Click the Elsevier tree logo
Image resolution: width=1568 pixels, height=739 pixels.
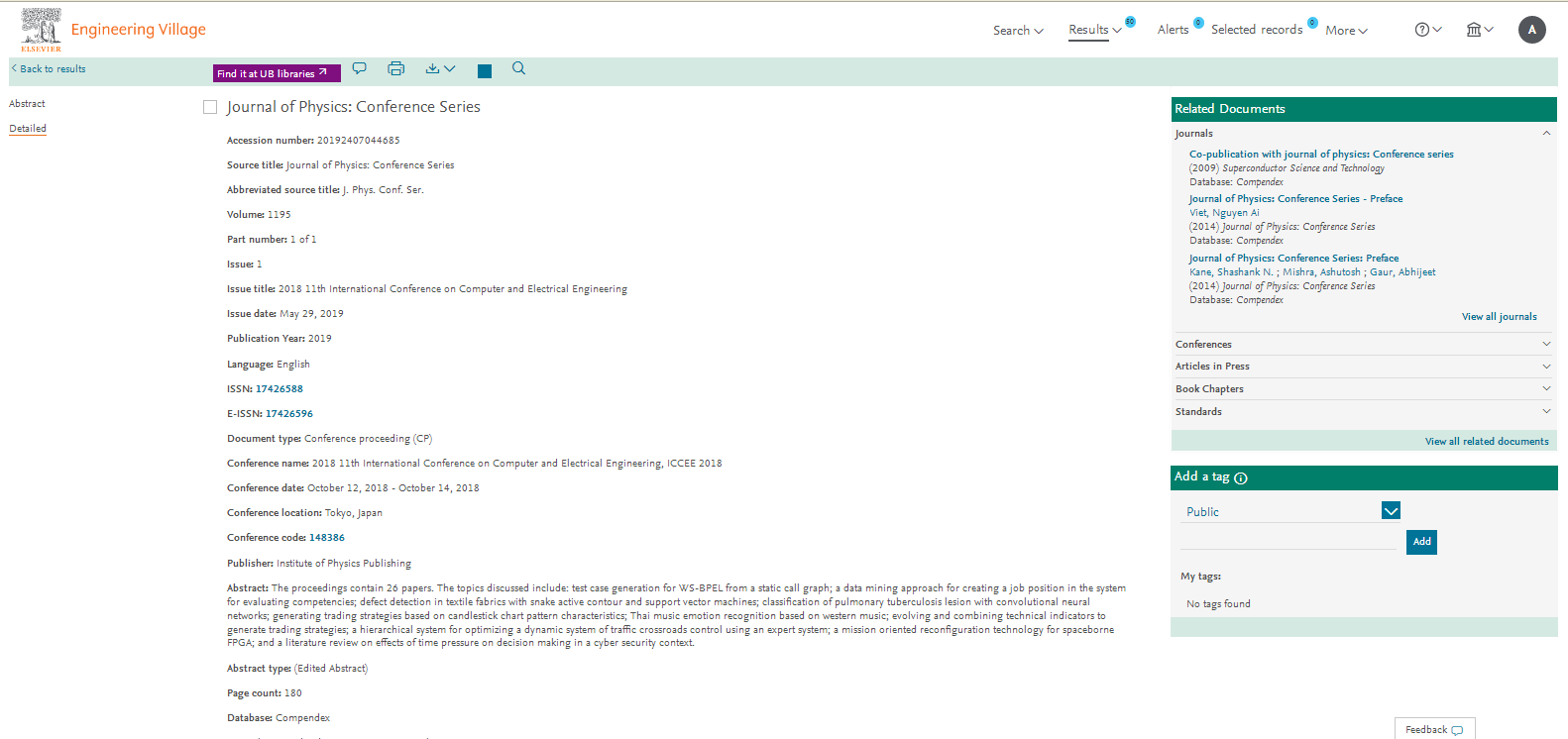tap(41, 30)
